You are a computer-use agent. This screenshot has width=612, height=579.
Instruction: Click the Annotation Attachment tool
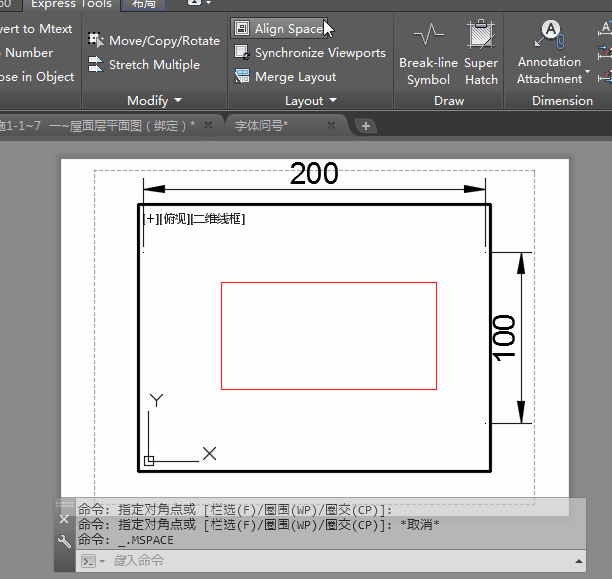549,55
